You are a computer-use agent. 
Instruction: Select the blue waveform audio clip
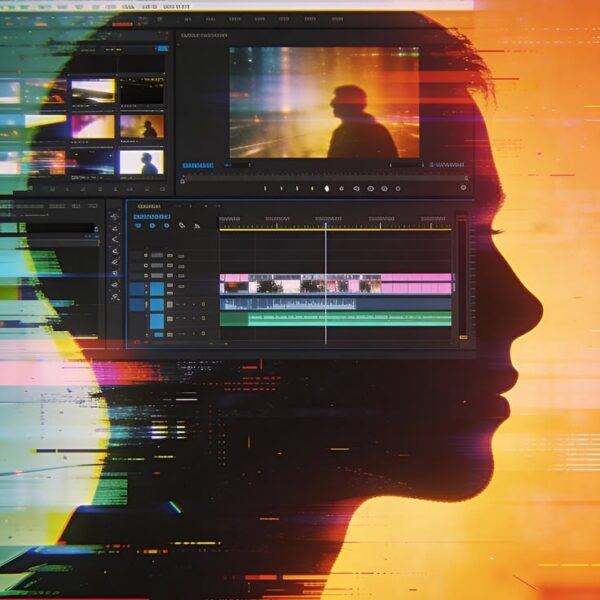point(336,304)
